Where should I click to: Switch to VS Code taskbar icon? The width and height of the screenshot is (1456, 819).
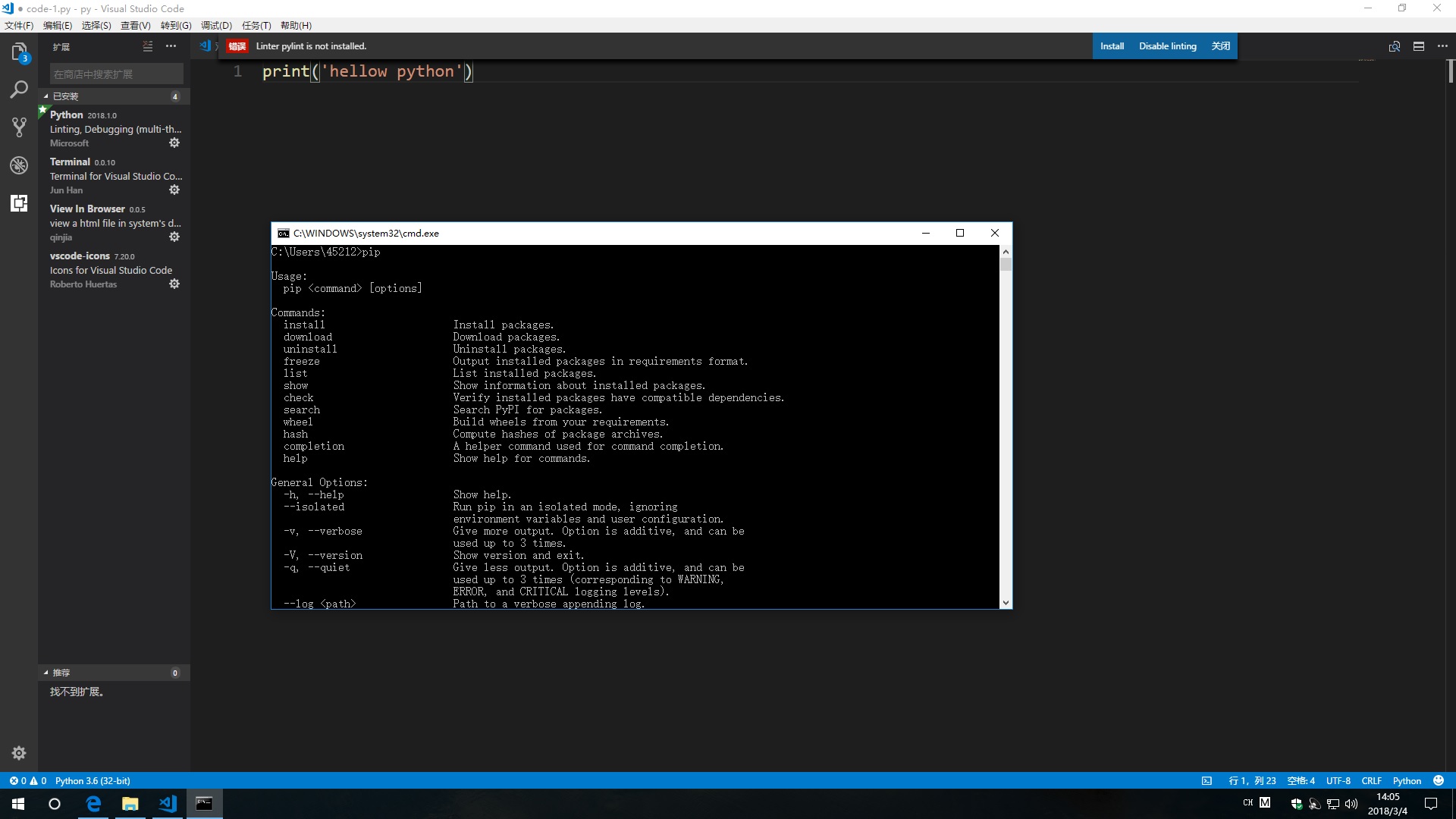point(168,804)
